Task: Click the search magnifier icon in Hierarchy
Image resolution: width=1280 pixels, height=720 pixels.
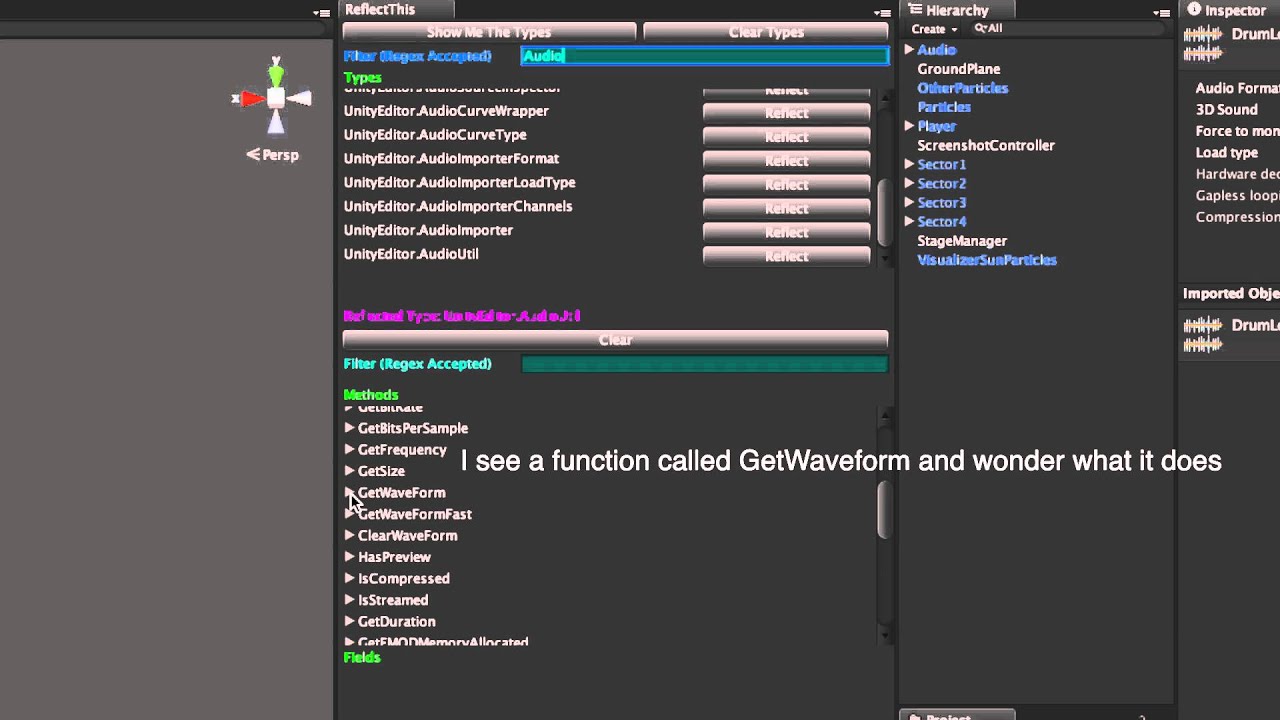Action: 980,29
